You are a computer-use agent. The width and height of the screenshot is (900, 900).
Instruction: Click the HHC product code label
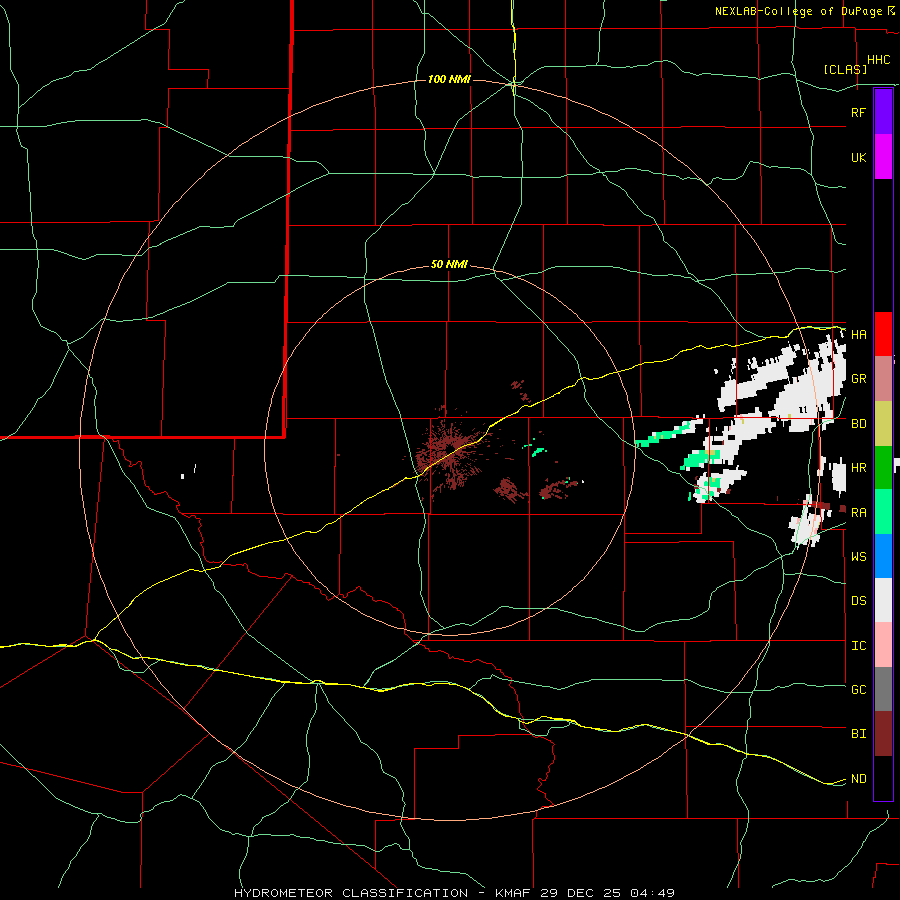(879, 60)
